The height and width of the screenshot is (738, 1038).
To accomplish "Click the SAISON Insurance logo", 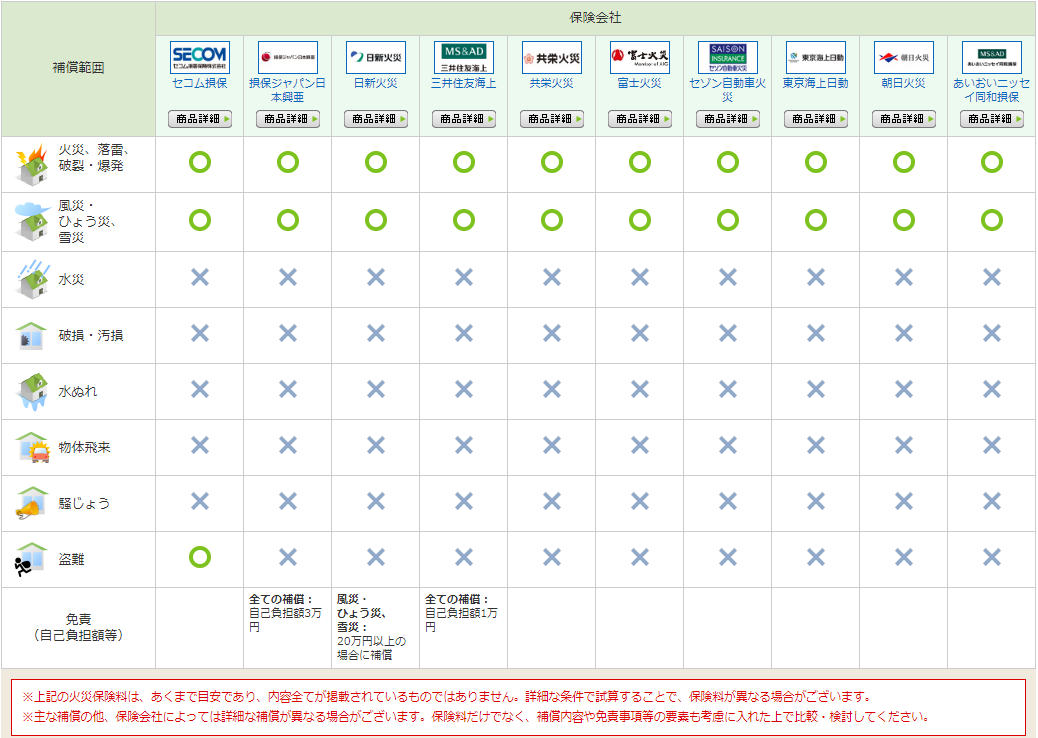I will coord(727,55).
